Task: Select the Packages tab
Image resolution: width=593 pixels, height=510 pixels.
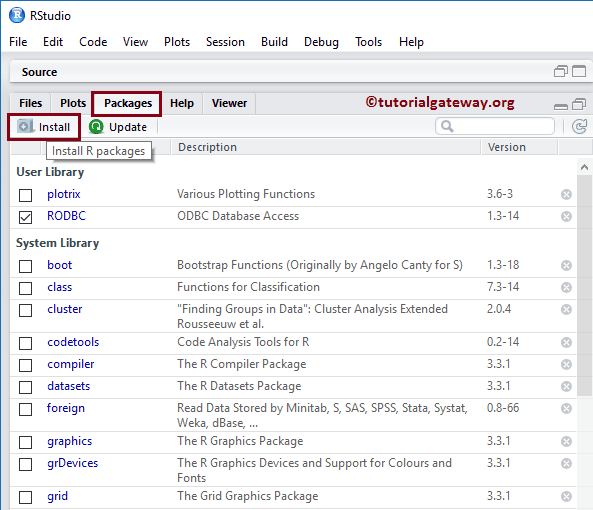Action: [x=128, y=103]
